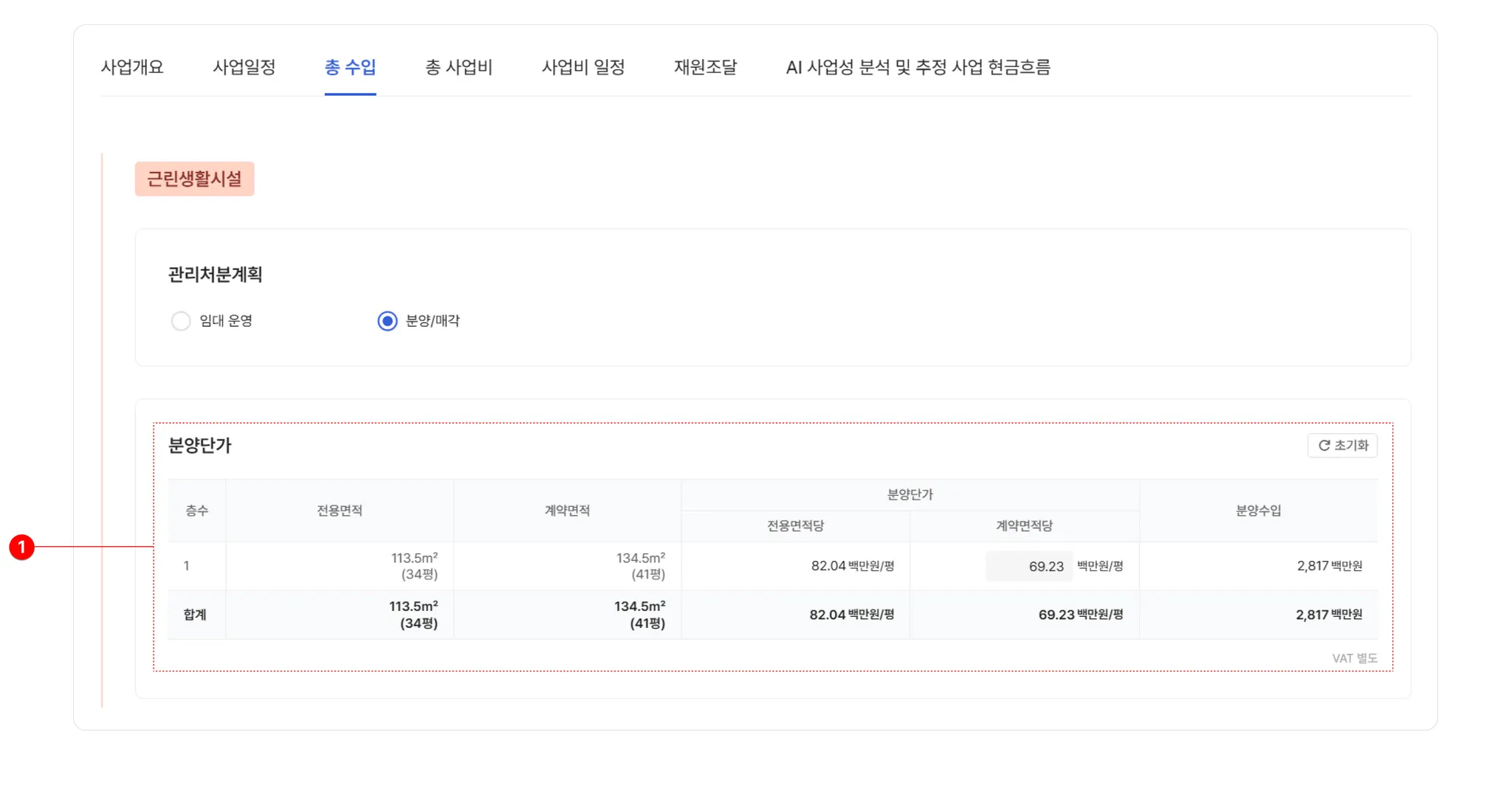Click the 합계 total row label
The height and width of the screenshot is (808, 1512).
point(195,615)
